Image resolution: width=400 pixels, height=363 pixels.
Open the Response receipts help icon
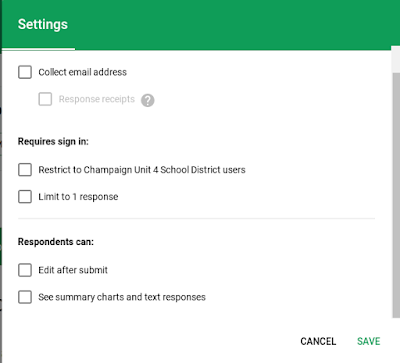pos(148,100)
